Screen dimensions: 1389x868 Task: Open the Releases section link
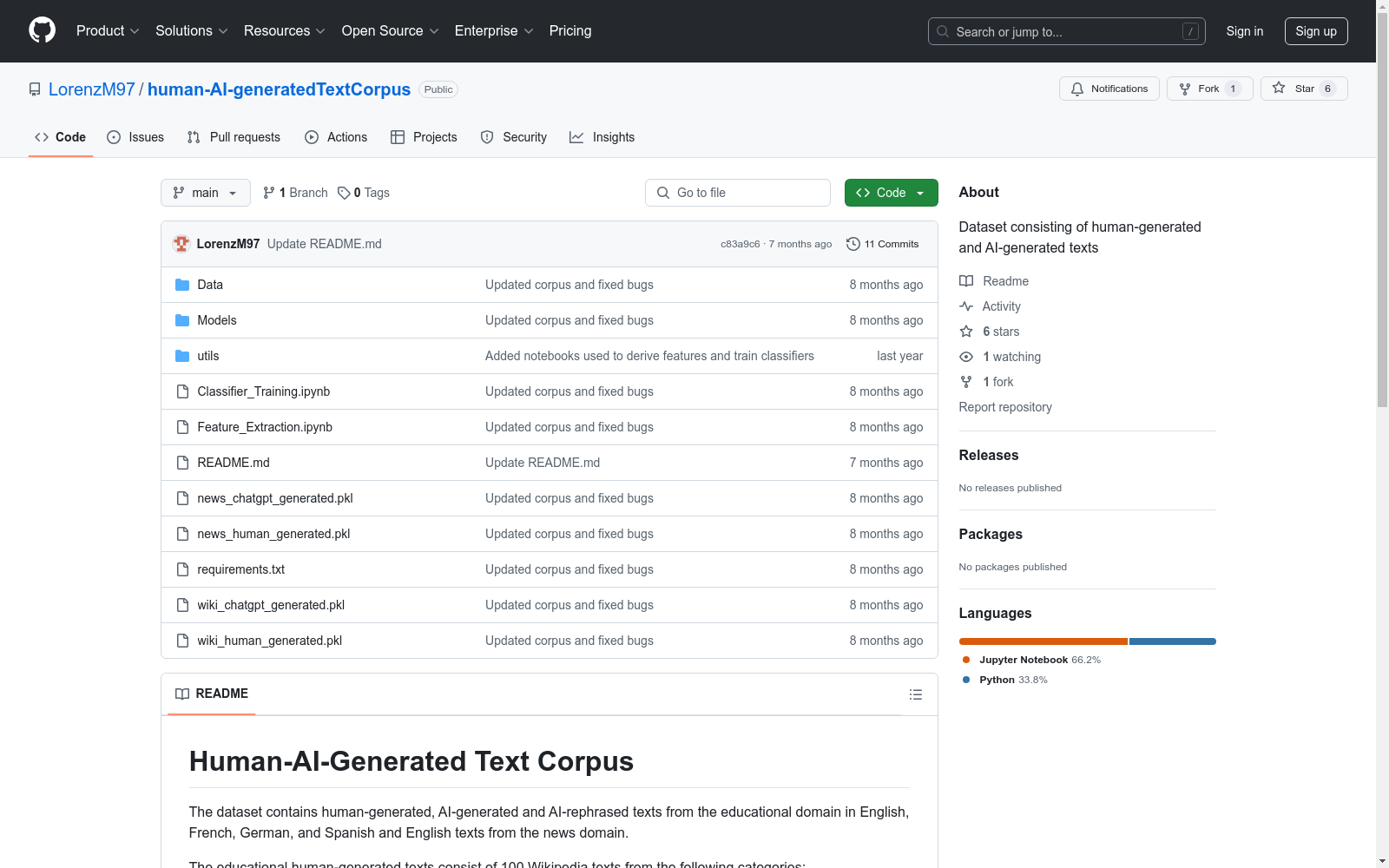(x=989, y=456)
